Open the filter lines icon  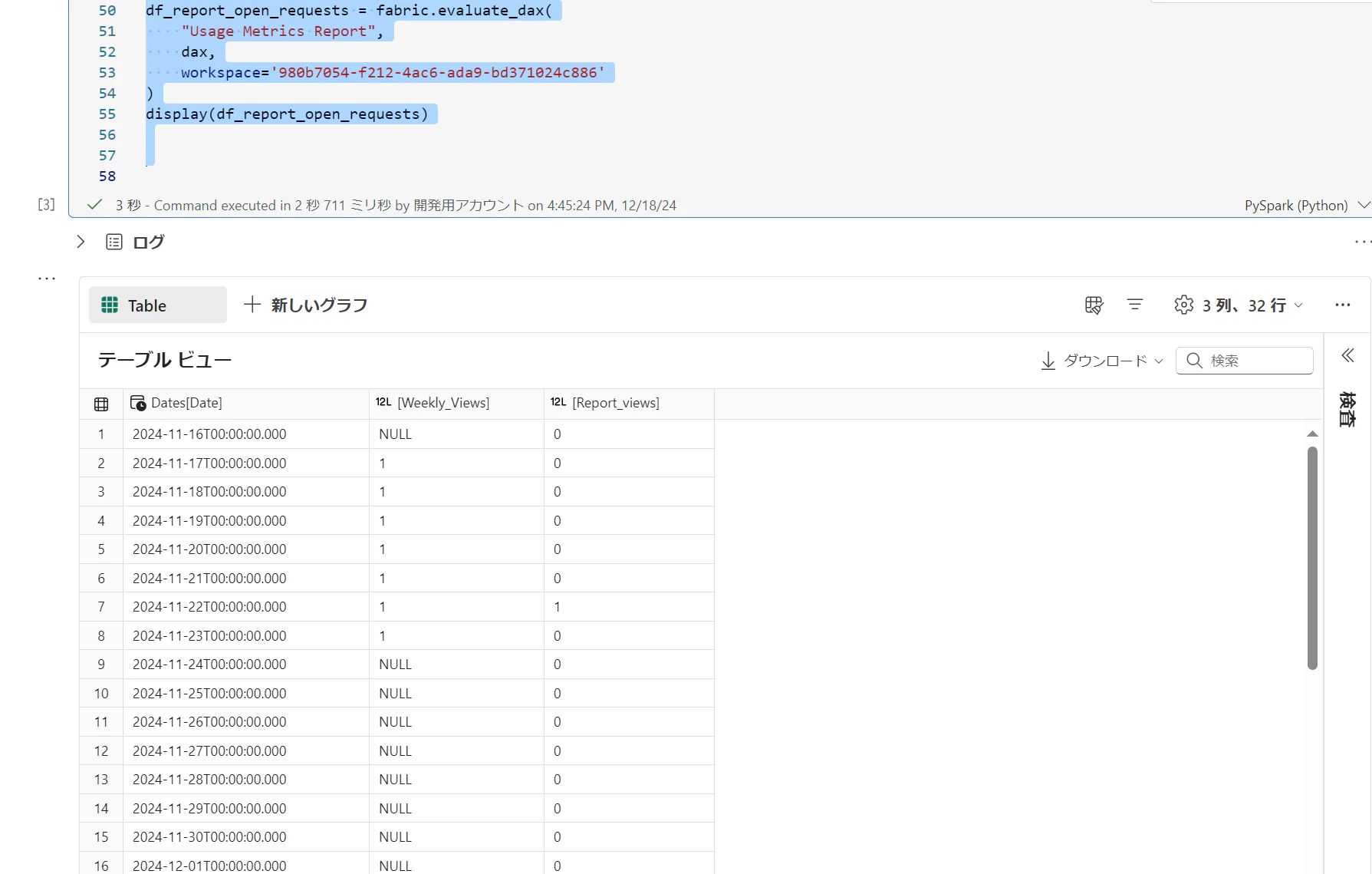coord(1135,305)
